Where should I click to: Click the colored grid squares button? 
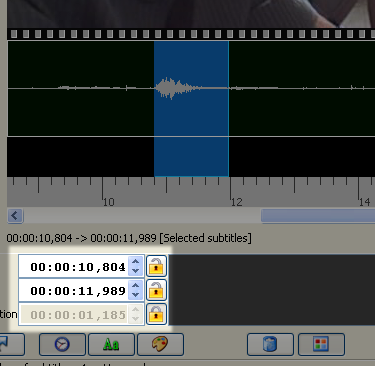coord(321,344)
